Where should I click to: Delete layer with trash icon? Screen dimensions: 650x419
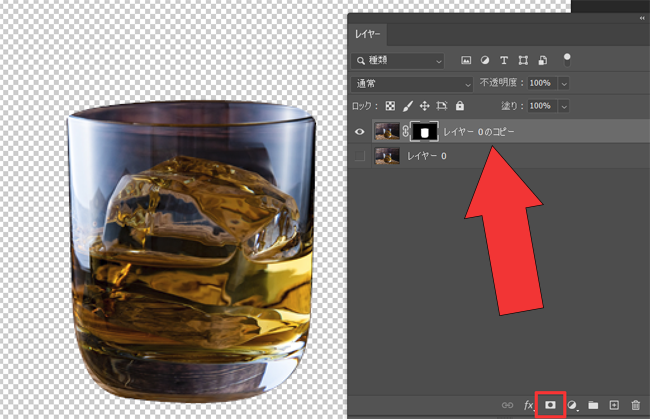pyautogui.click(x=635, y=404)
